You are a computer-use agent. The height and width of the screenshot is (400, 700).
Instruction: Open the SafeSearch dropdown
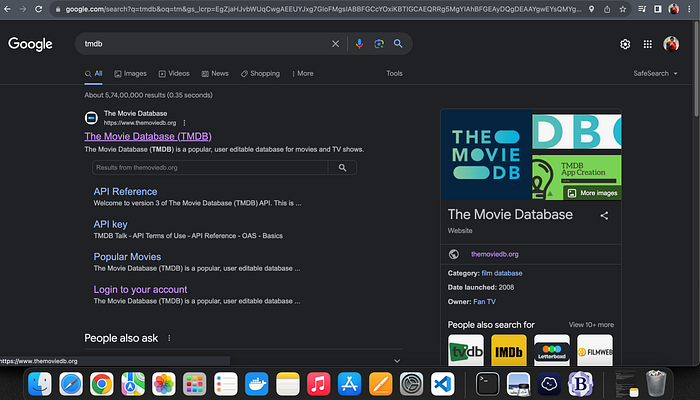coord(655,74)
